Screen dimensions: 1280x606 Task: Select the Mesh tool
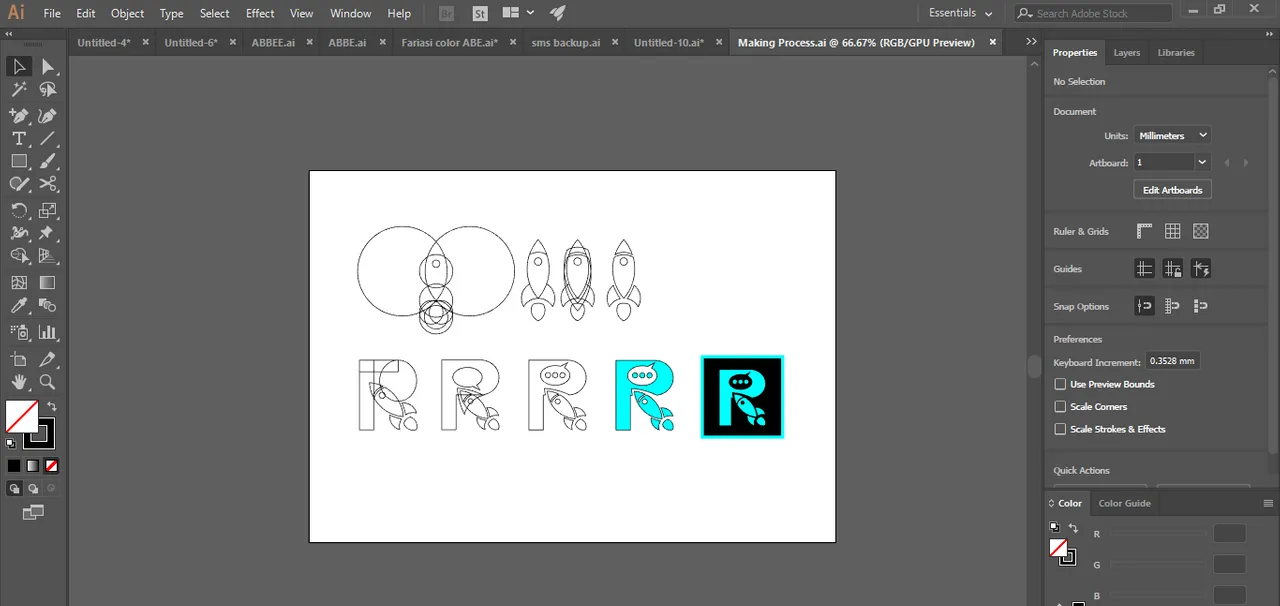19,283
